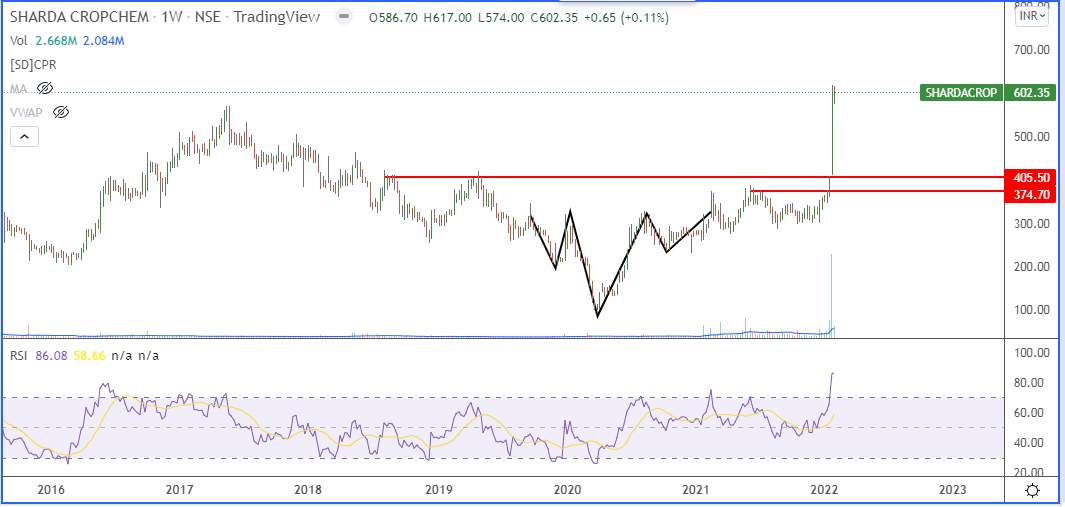
Task: Click the 500.00 price scale label
Action: click(1032, 137)
